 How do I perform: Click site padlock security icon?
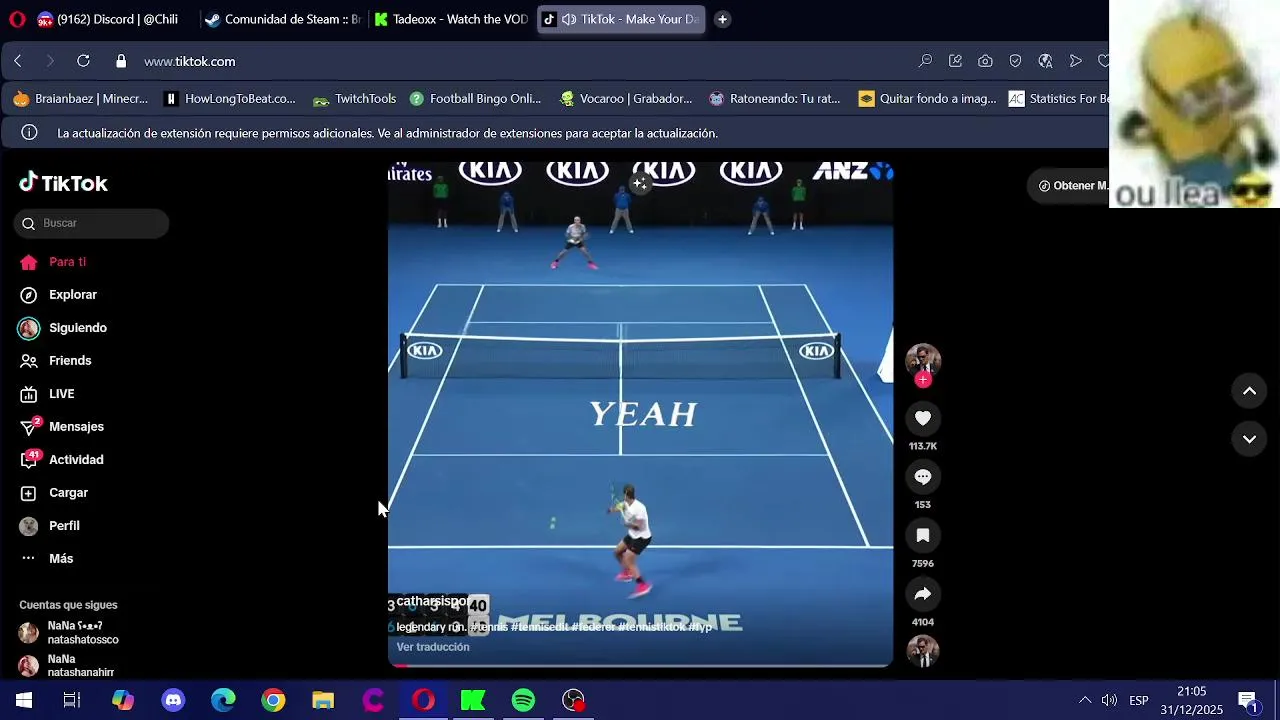(121, 61)
